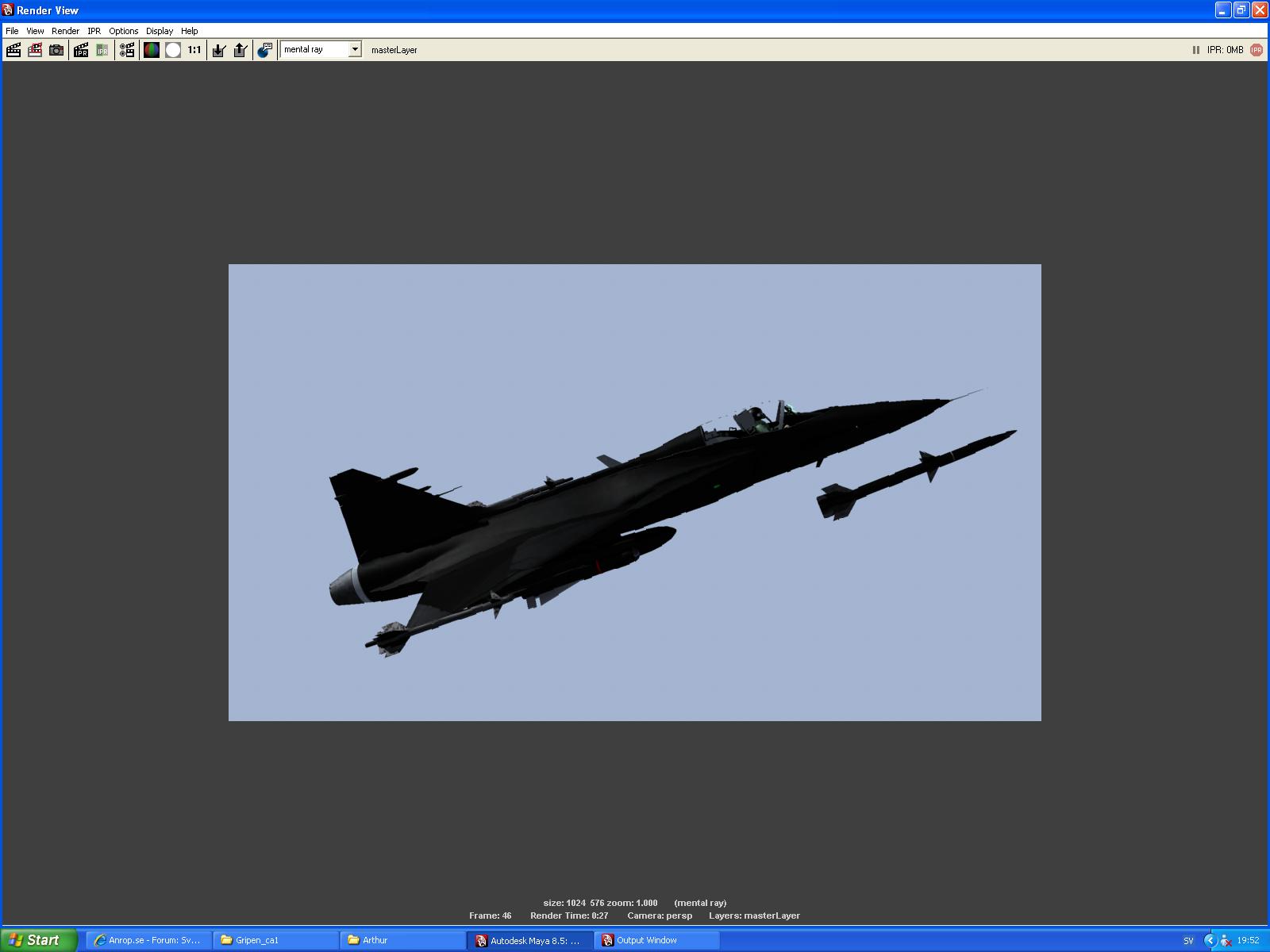Open the mental ray renderer dropdown
This screenshot has width=1270, height=952.
[355, 49]
